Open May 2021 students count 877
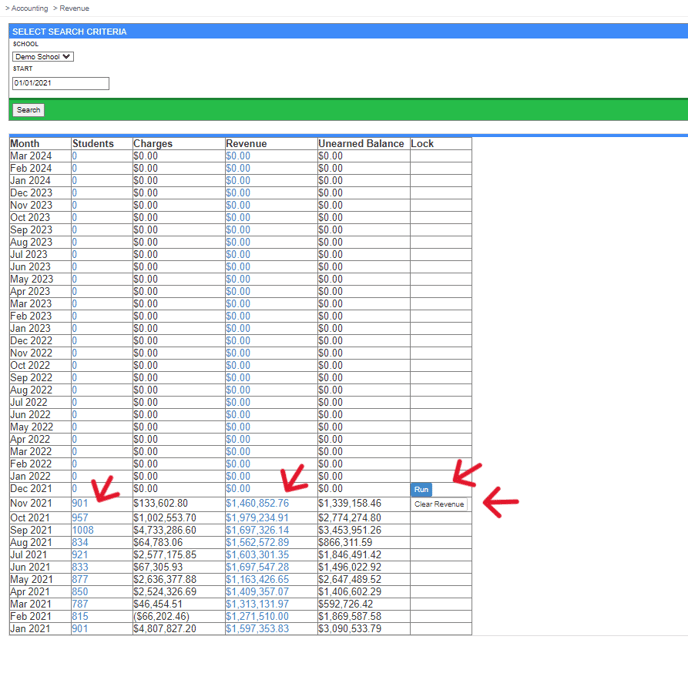This screenshot has height=673, width=688. [80, 580]
